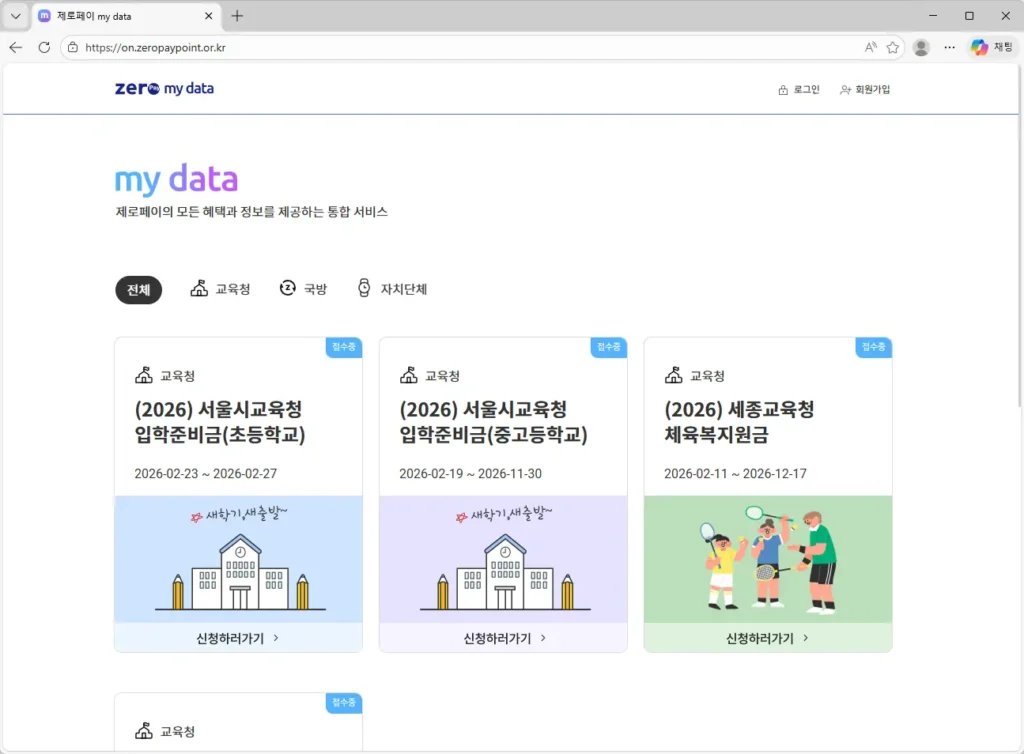
Task: Toggle the 전체 filter pill
Action: (138, 289)
